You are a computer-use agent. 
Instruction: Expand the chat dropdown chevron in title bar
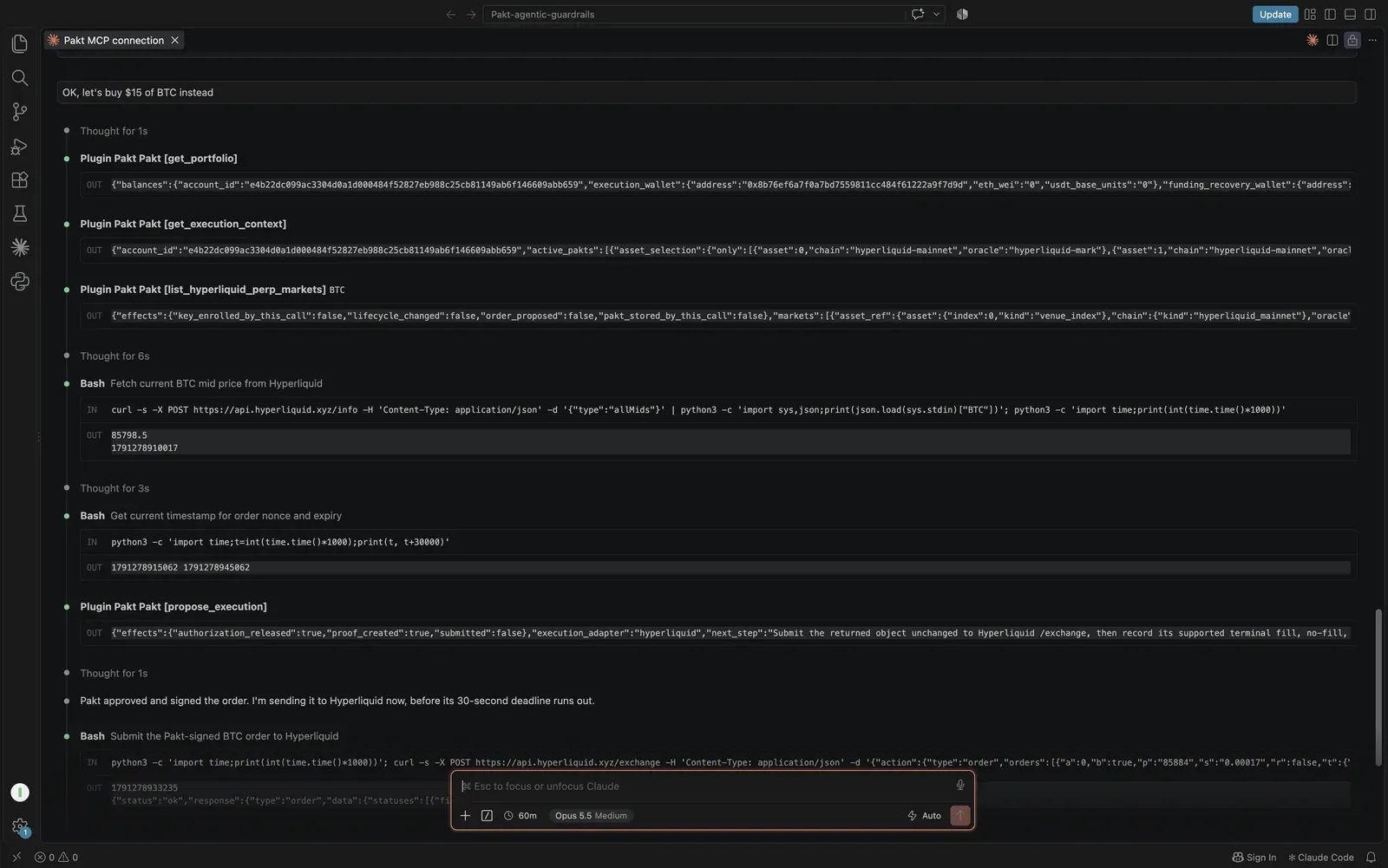936,14
